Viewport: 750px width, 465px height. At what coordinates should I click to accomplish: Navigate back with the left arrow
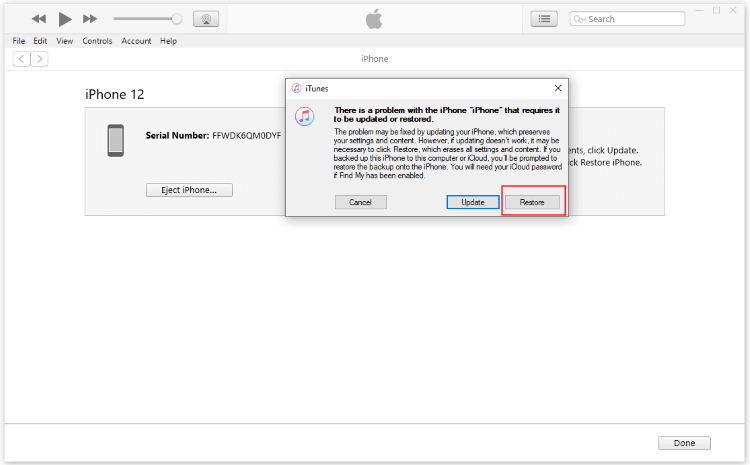21,59
